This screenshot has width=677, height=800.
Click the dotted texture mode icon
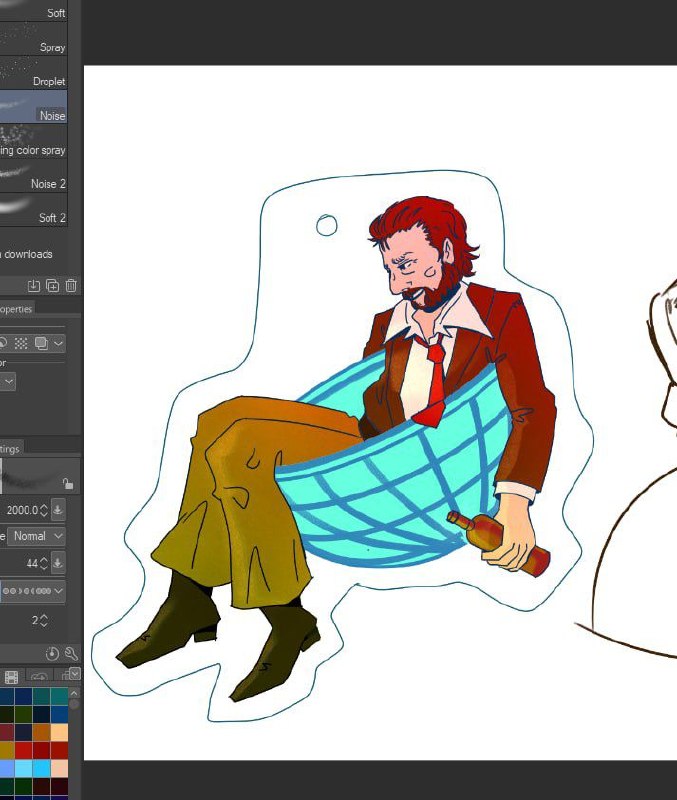21,343
